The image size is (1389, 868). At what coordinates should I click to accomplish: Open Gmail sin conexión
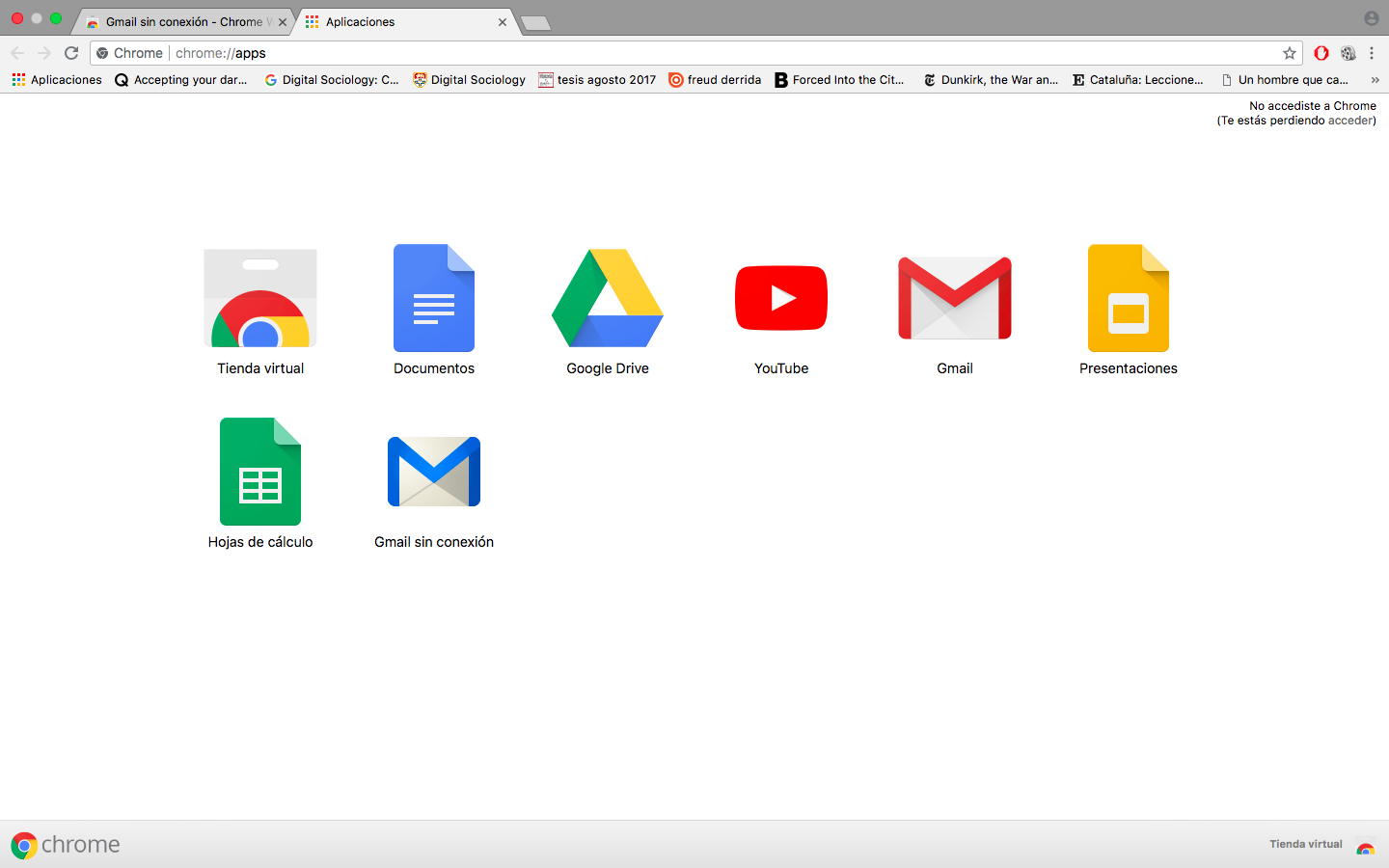tap(434, 473)
